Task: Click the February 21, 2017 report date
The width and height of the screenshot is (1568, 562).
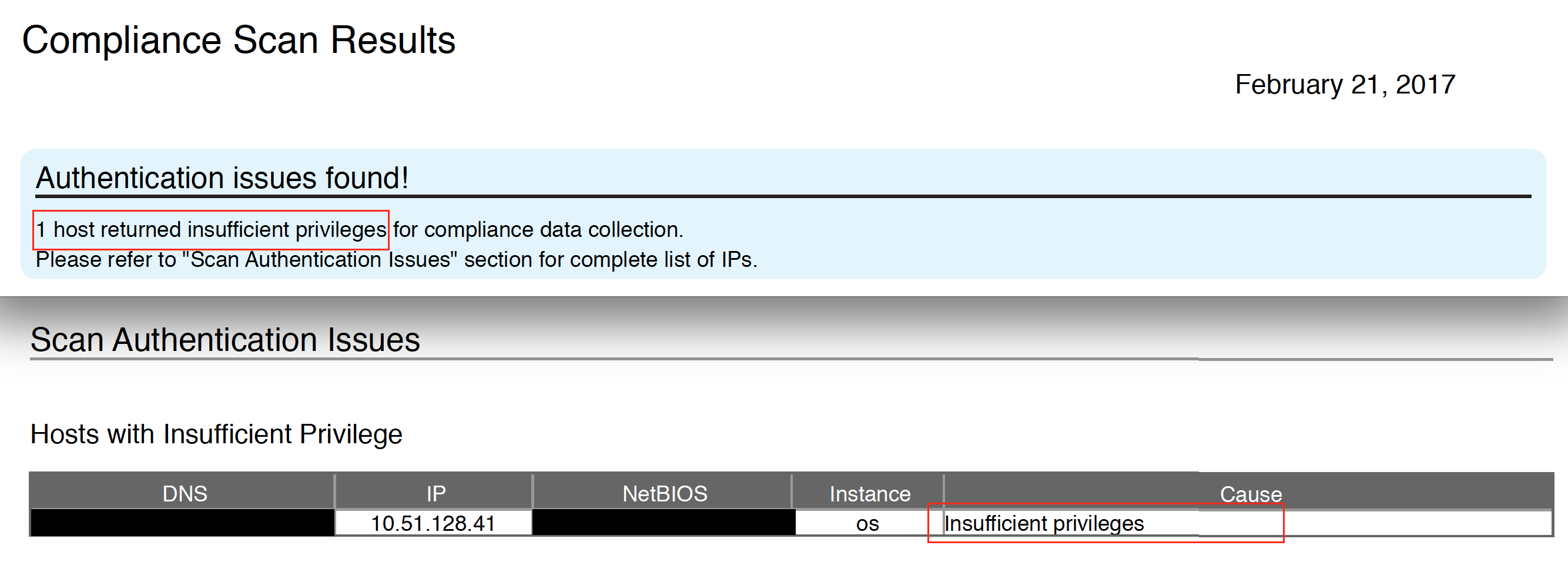Action: [x=1345, y=85]
